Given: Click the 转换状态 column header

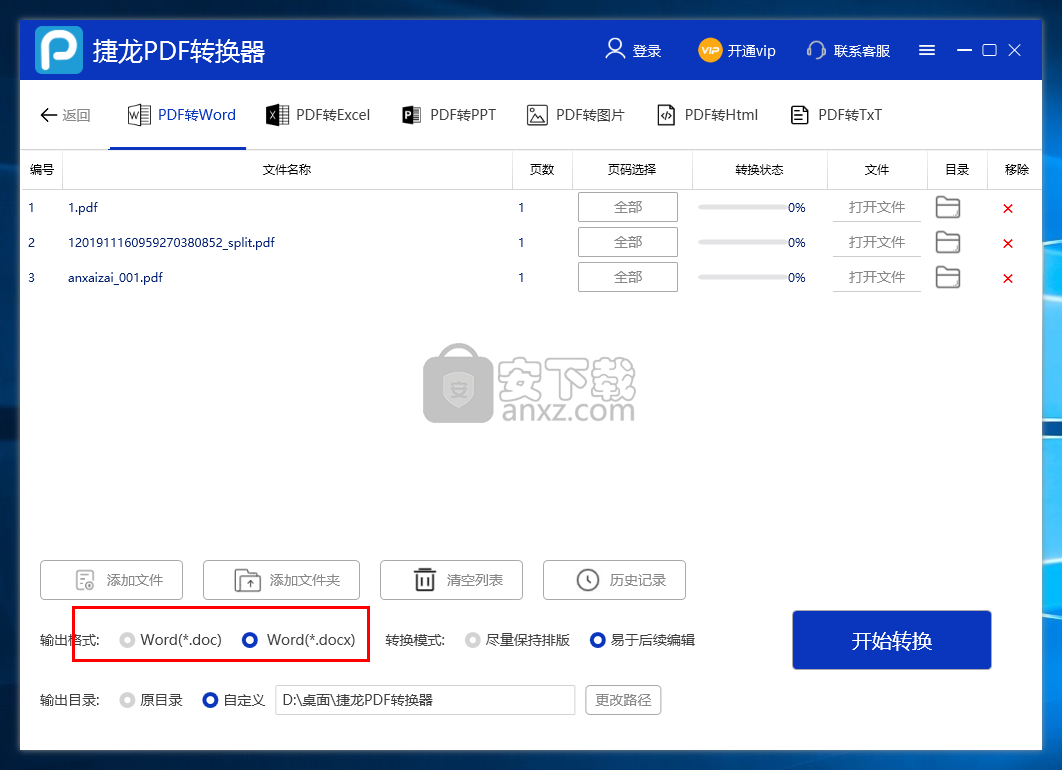Looking at the screenshot, I should [759, 170].
